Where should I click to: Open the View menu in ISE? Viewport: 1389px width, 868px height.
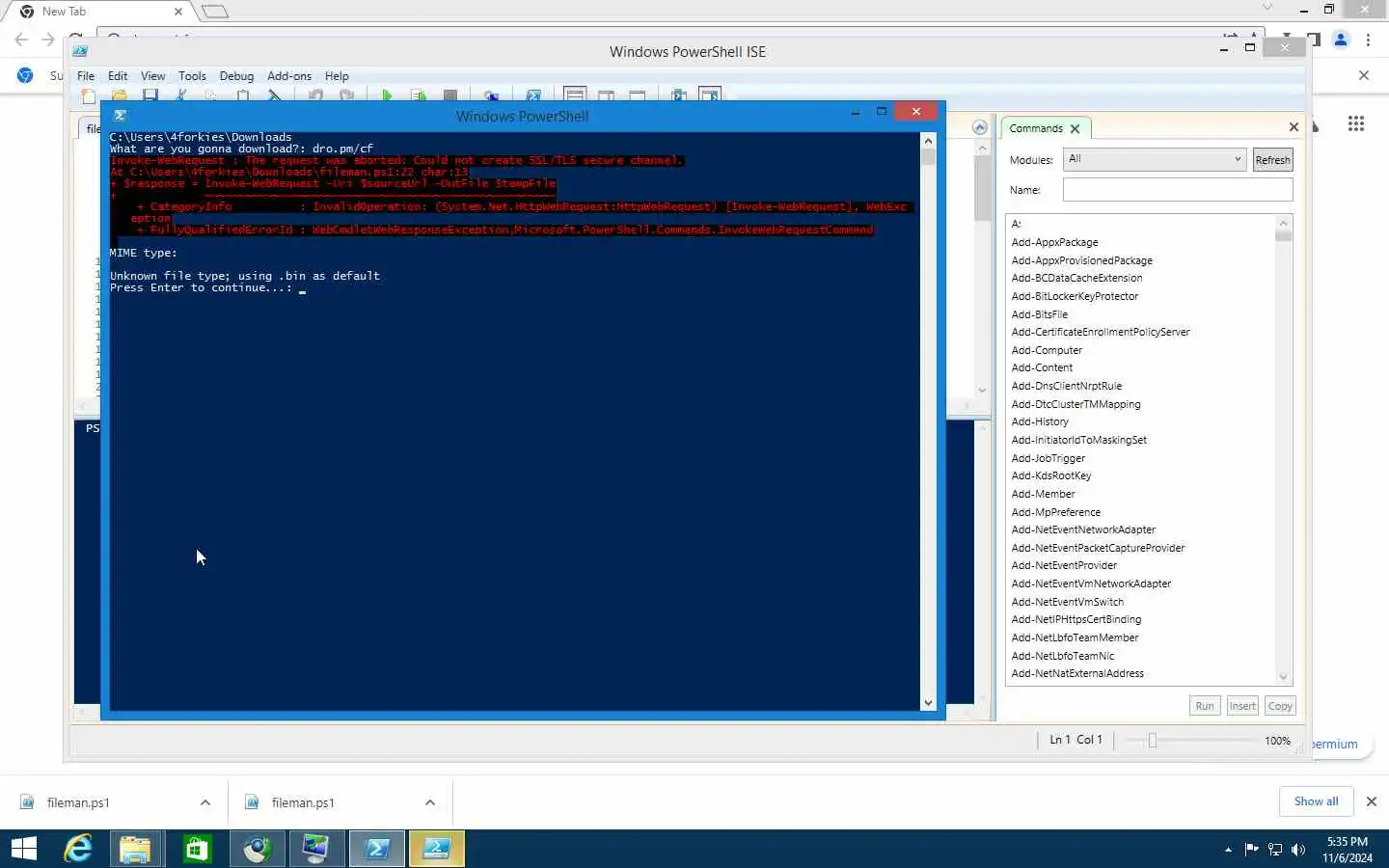152,76
